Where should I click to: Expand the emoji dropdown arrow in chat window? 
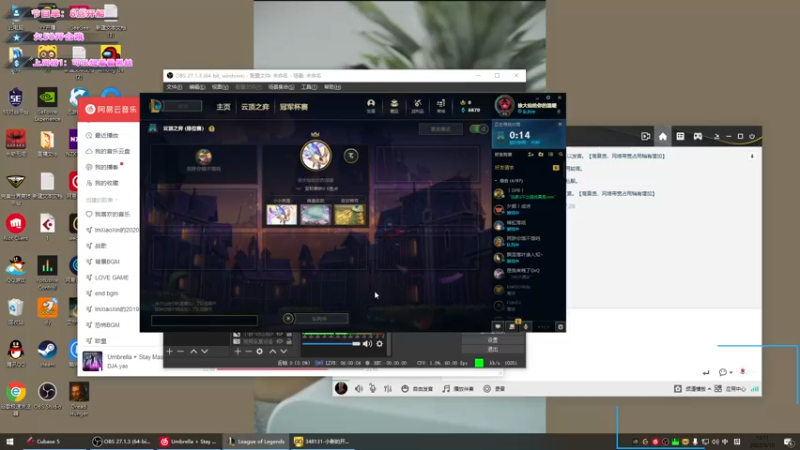(731, 372)
